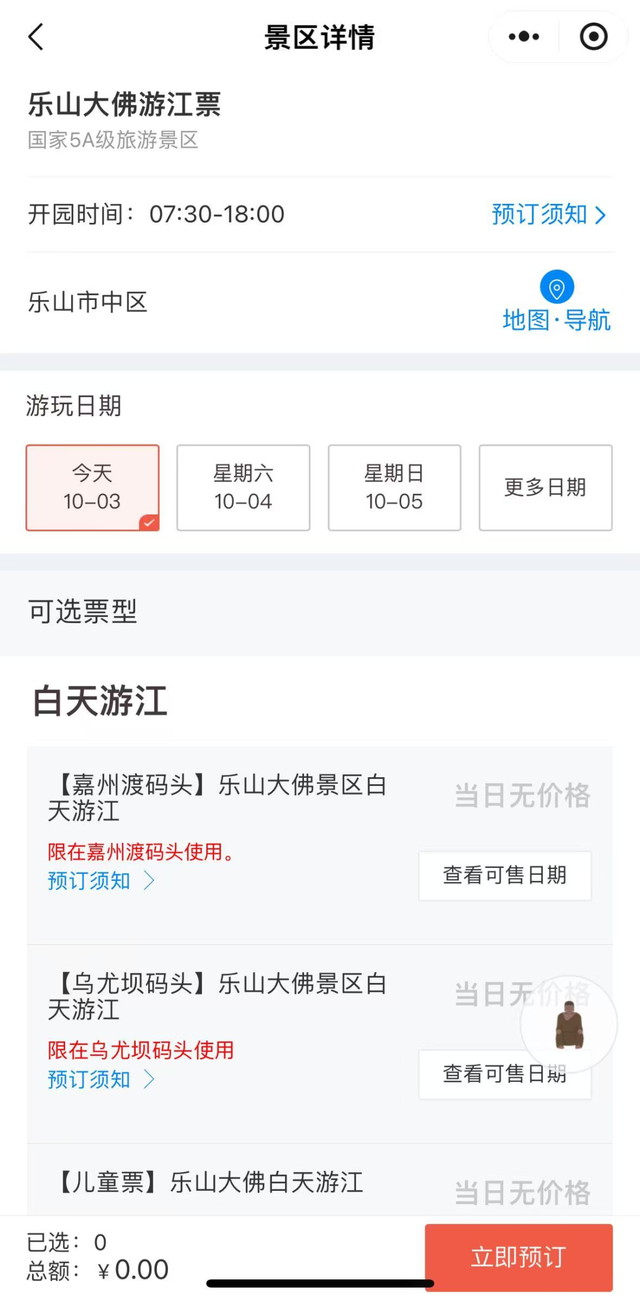Viewport: 640px width, 1300px height.
Task: Open the 【儿童票】乐山大佛白天游江 ticket item
Action: pos(208,1183)
